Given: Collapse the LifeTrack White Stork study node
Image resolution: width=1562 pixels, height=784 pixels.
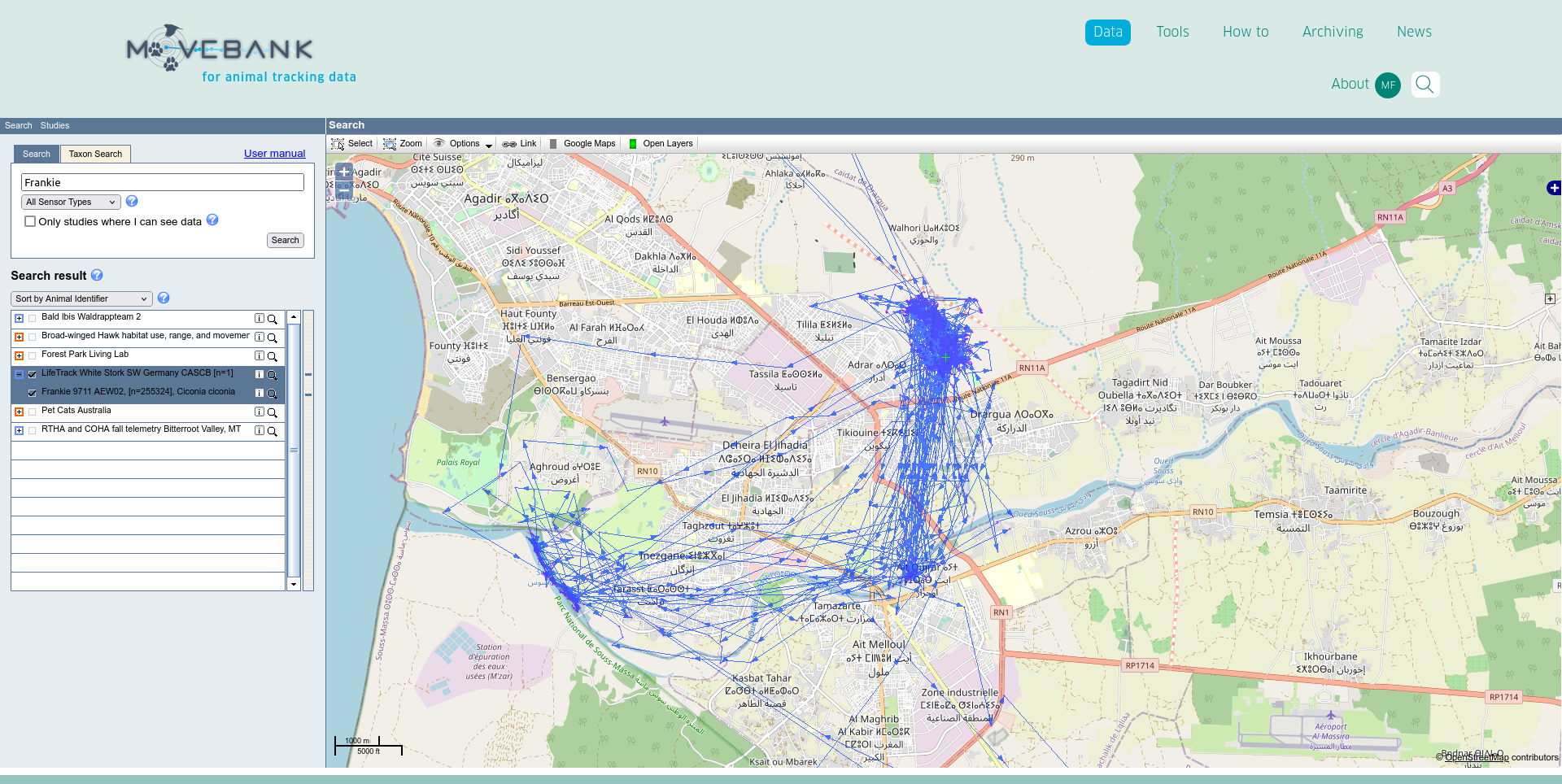Looking at the screenshot, I should (x=19, y=374).
